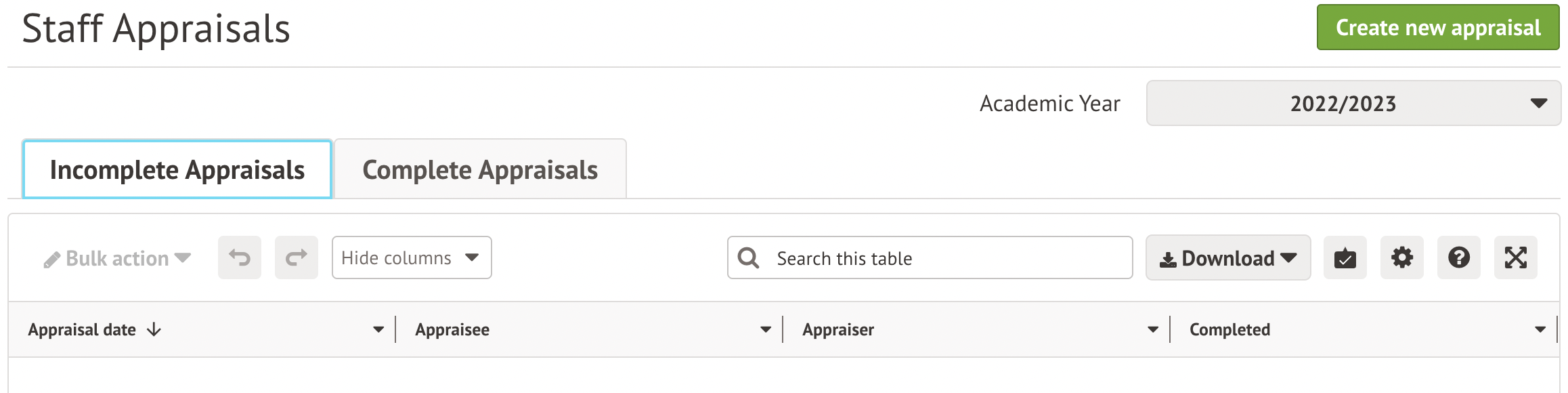Switch to Complete Appraisals tab
The height and width of the screenshot is (393, 1568).
(x=480, y=169)
